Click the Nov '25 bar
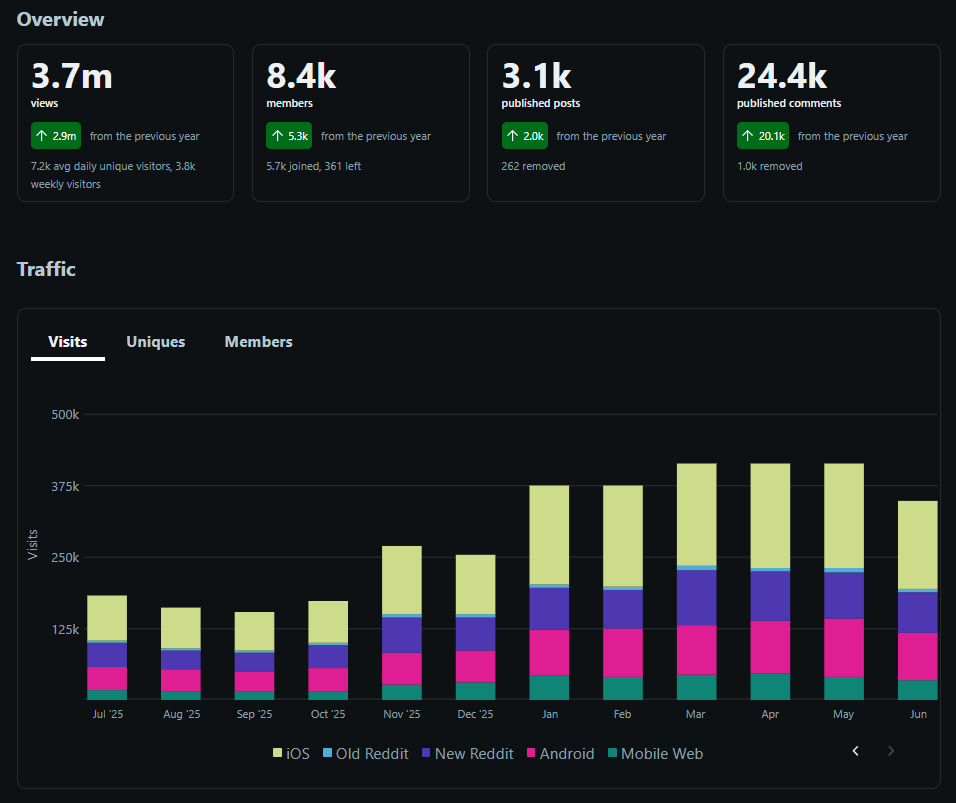 pos(402,623)
